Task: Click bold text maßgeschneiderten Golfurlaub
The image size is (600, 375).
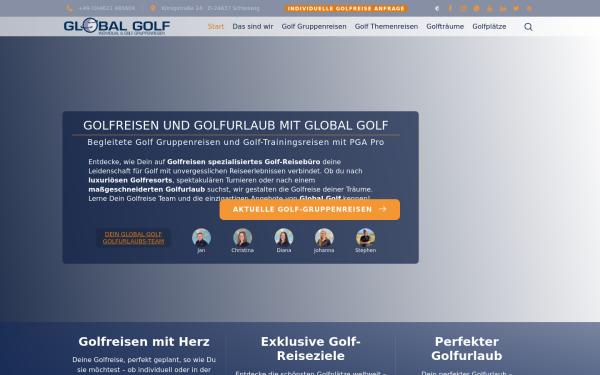Action: (147, 189)
